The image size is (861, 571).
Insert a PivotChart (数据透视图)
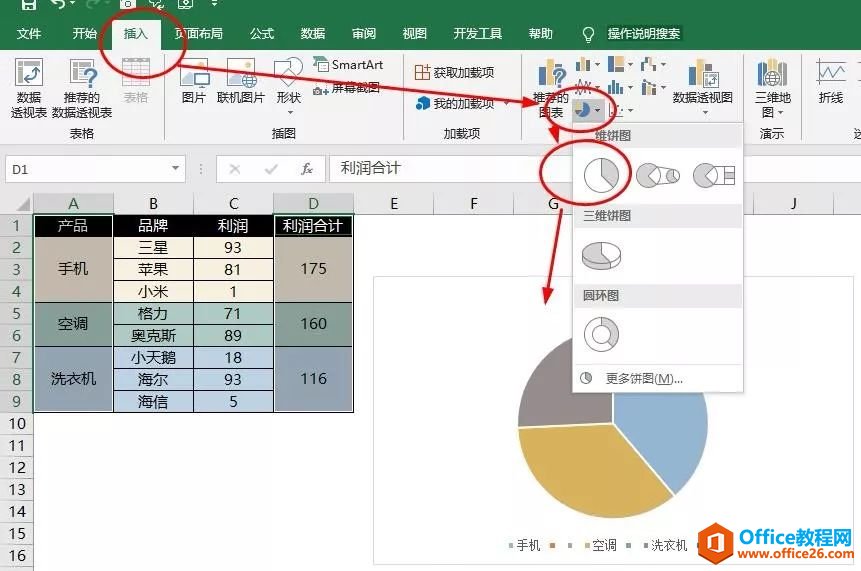(702, 87)
